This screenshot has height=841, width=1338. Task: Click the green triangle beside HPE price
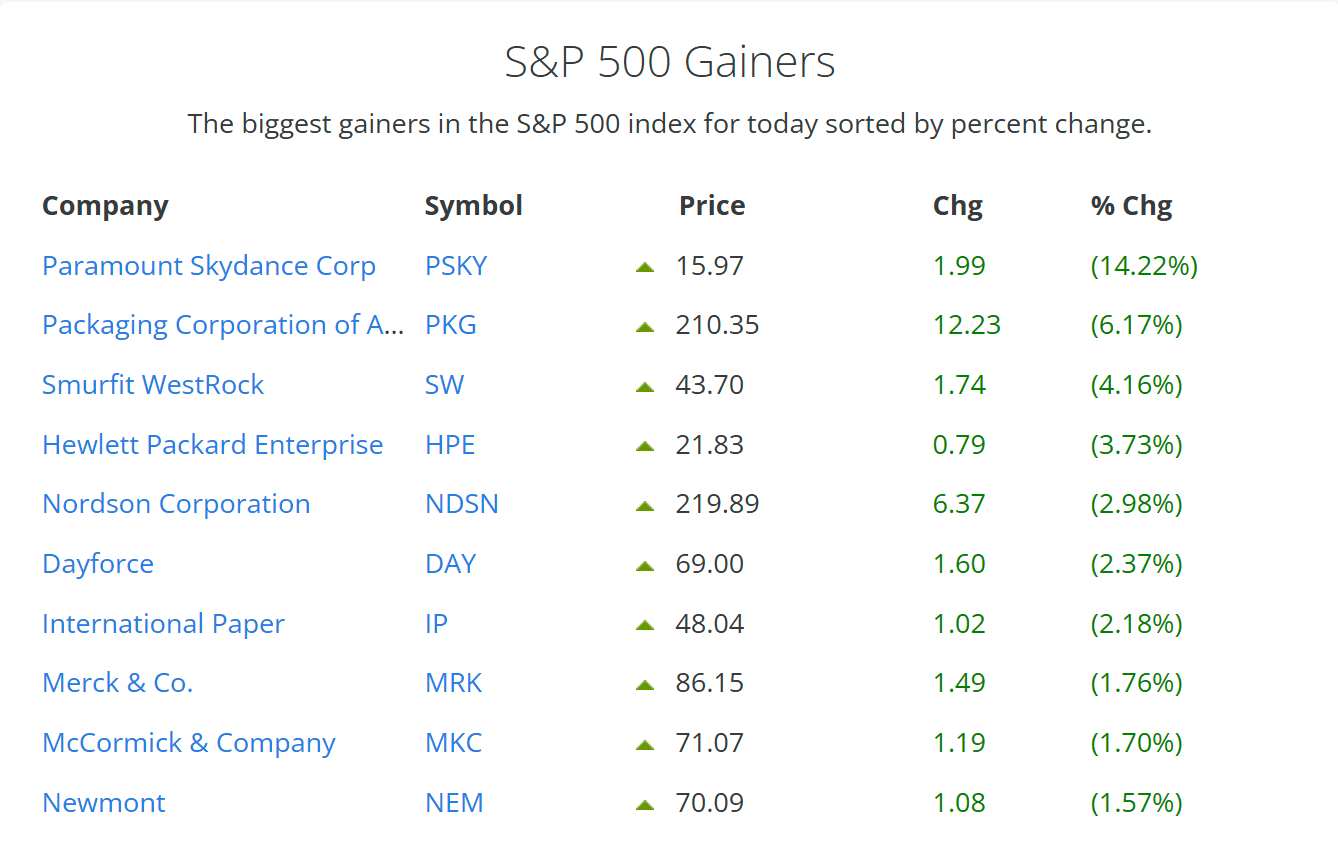click(645, 445)
